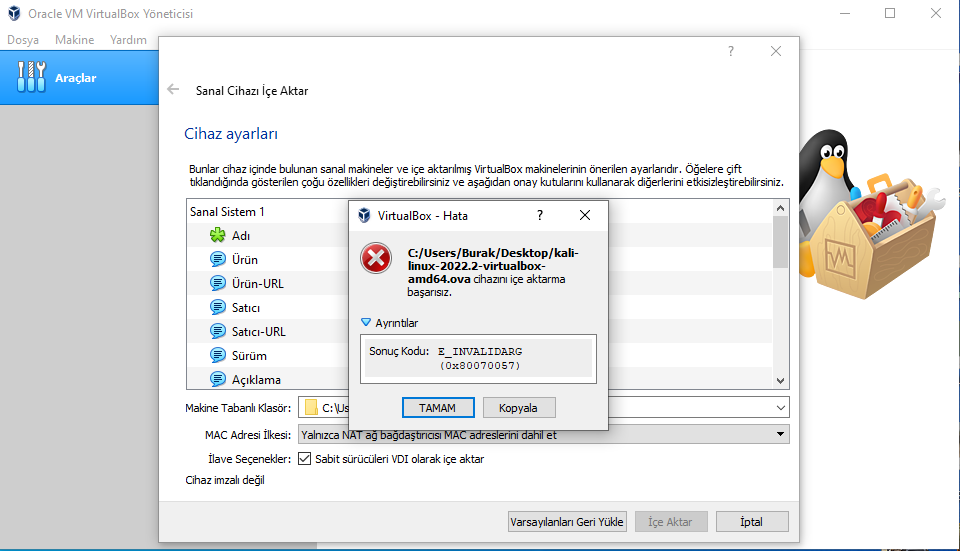The height and width of the screenshot is (551, 960).
Task: Click the Açıklama speech bubble icon
Action: [217, 379]
